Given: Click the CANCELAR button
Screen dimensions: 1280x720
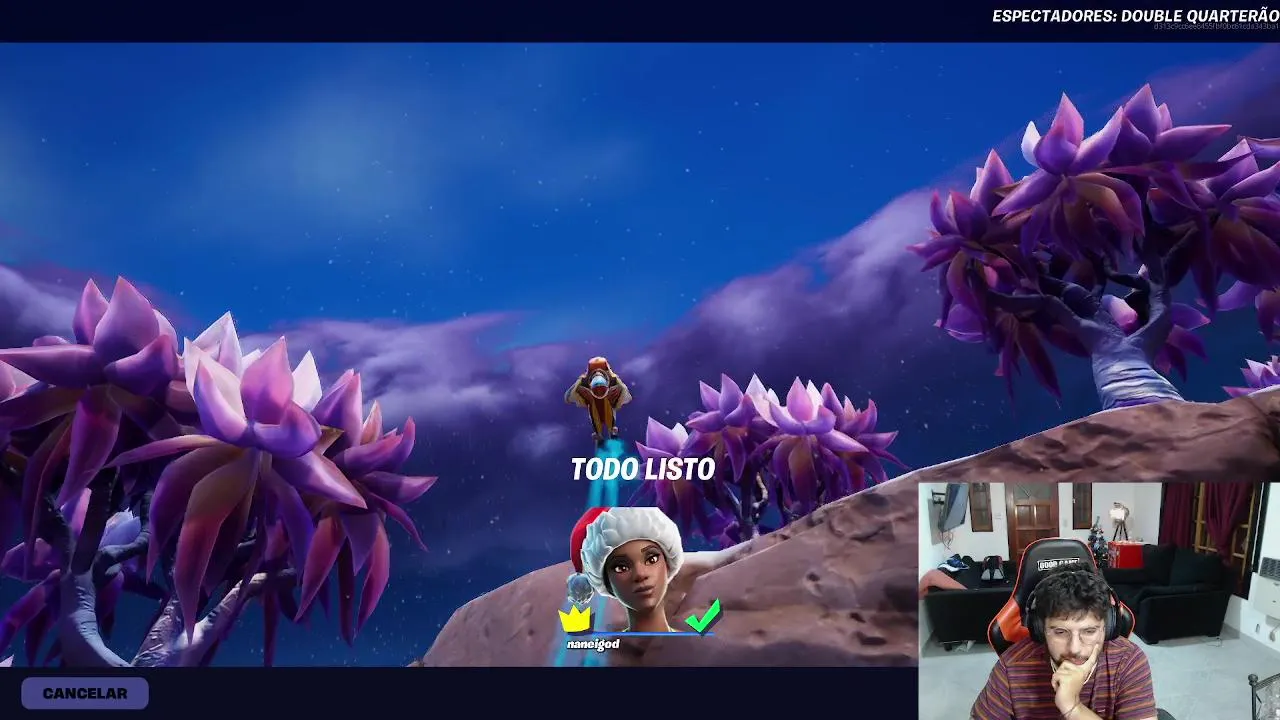Looking at the screenshot, I should (x=85, y=693).
